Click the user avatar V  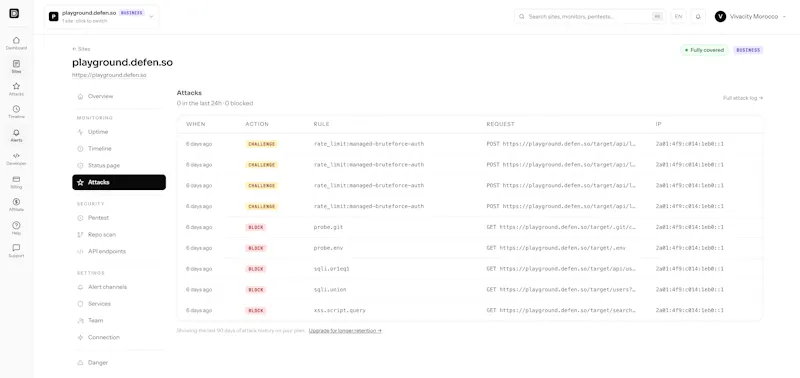720,16
